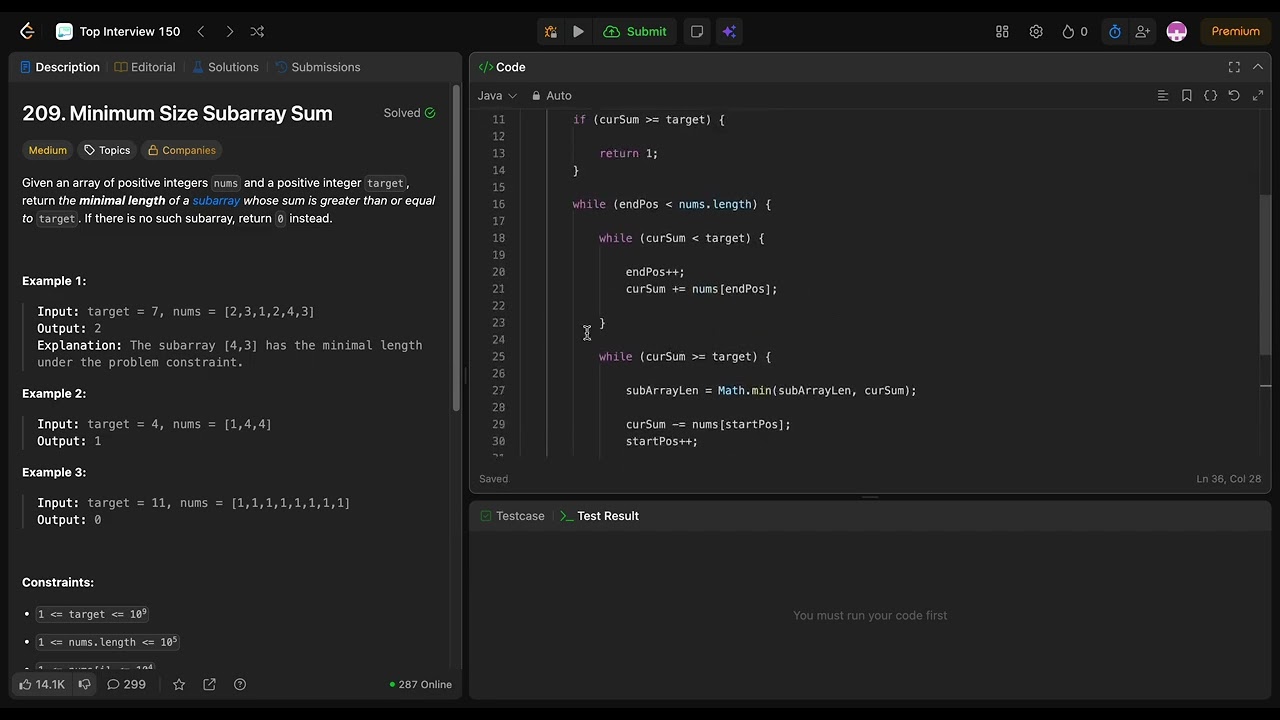
Task: Format code with the braces icon
Action: click(x=1210, y=95)
